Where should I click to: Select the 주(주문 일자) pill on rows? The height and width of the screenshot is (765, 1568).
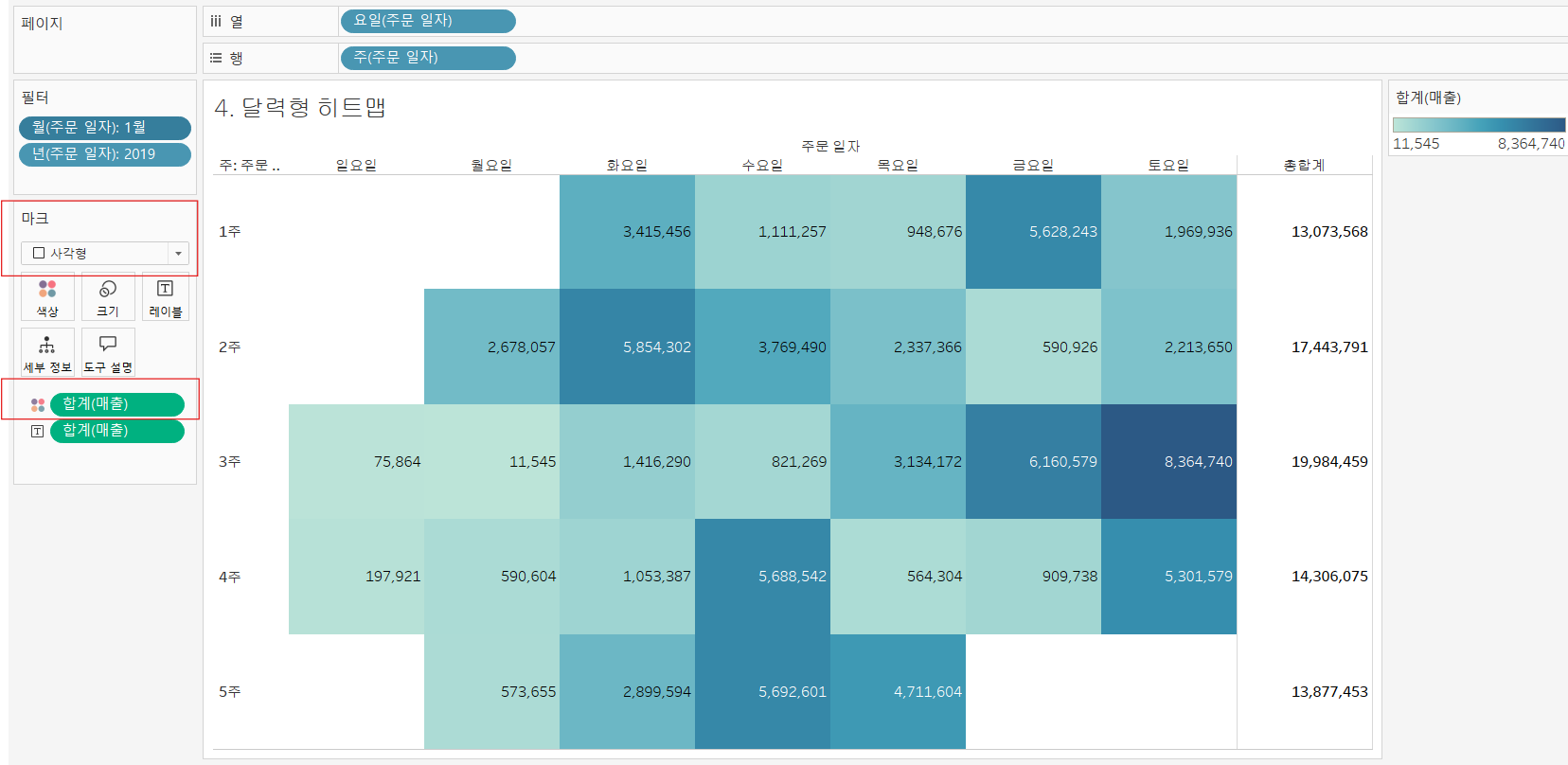tap(428, 58)
